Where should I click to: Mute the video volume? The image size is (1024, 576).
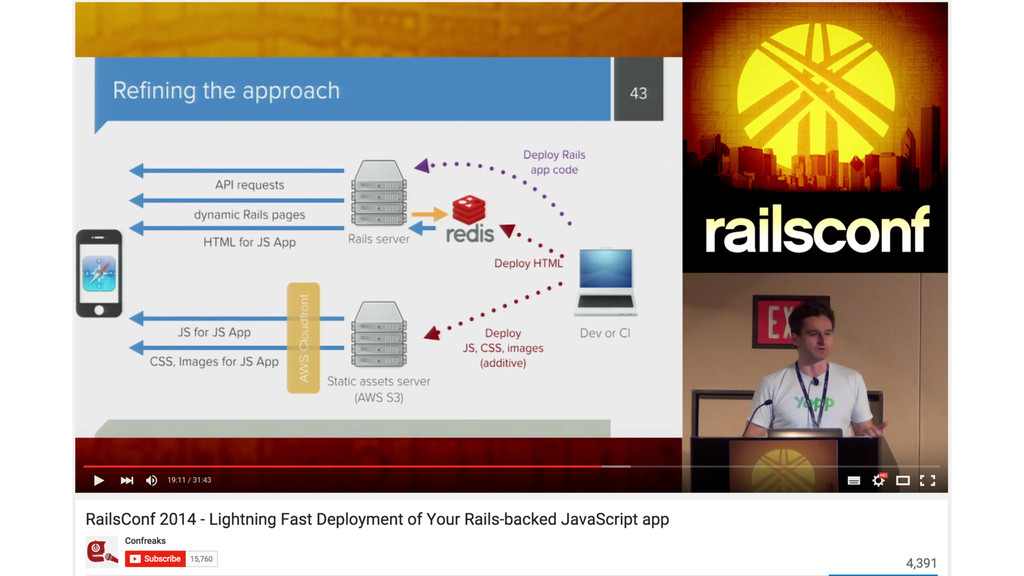152,480
